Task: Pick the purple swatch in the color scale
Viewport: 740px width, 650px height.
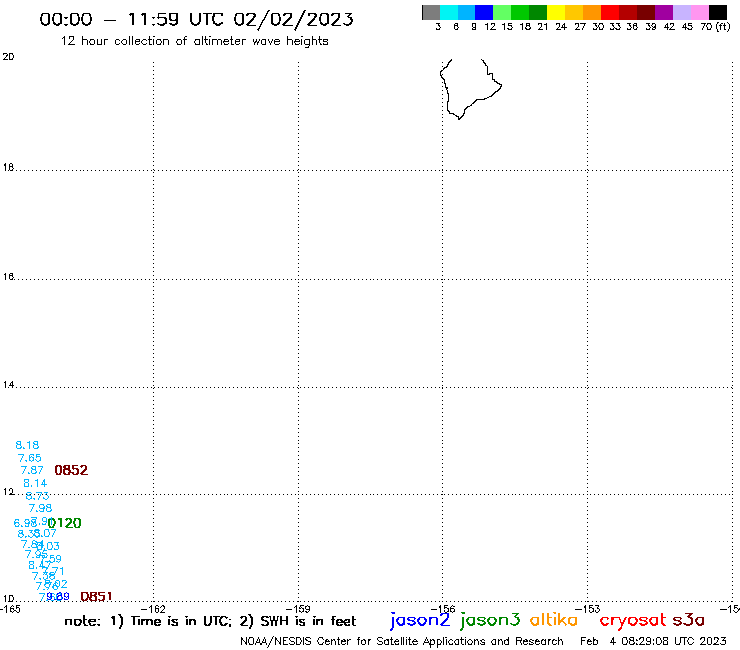Action: click(x=664, y=13)
